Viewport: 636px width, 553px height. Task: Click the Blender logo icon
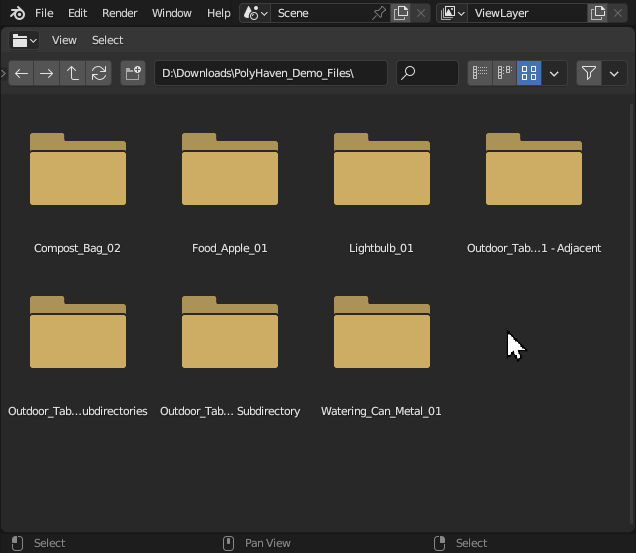click(x=17, y=13)
